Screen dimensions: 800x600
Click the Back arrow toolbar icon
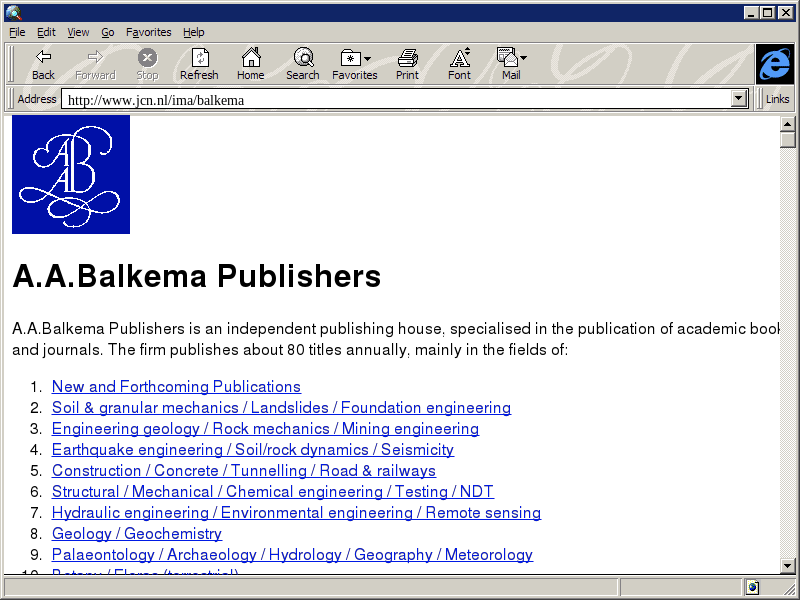click(43, 57)
